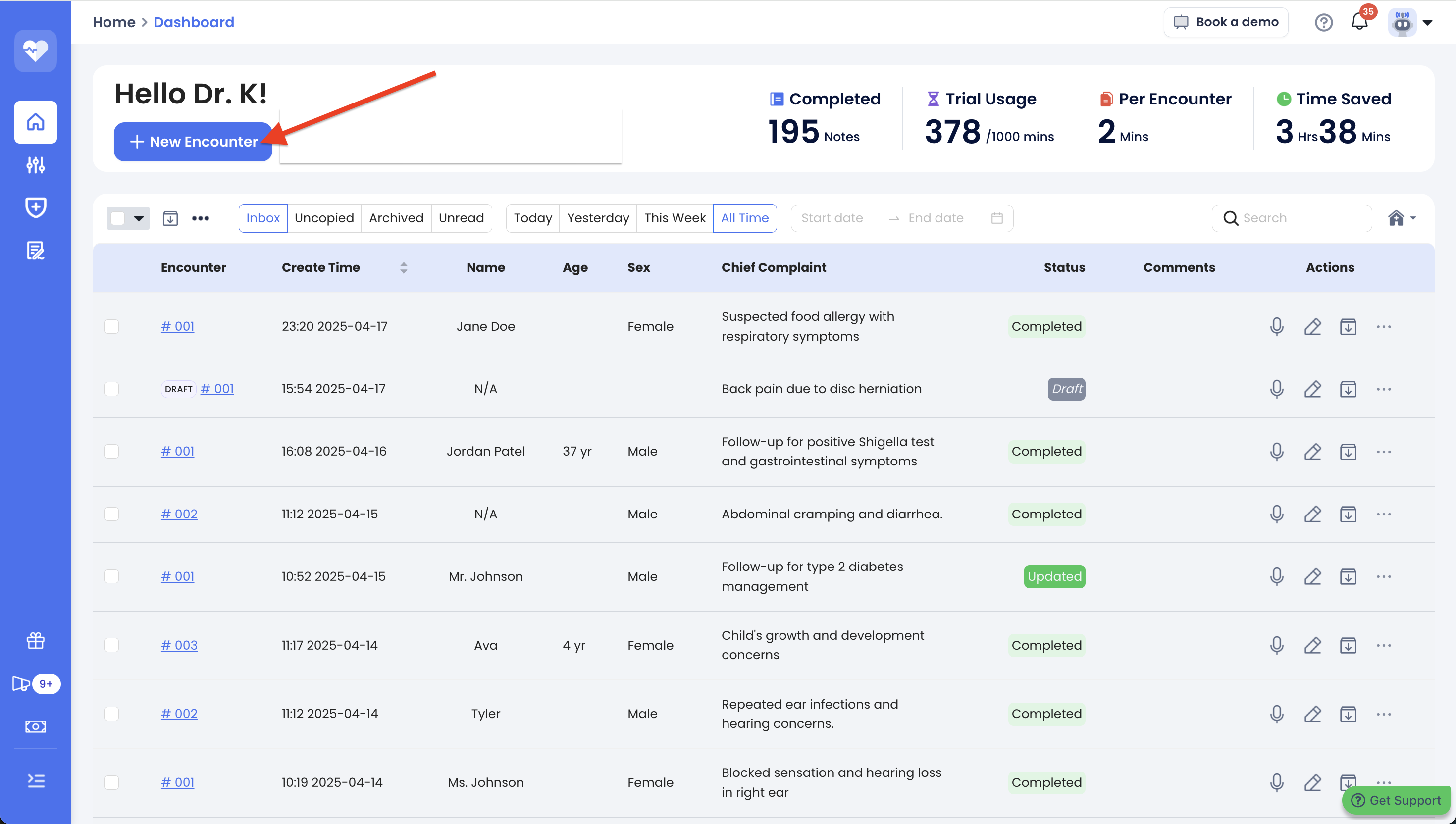Viewport: 1456px width, 824px height.
Task: Expand the select-all checkbox dropdown arrow
Action: 139,218
